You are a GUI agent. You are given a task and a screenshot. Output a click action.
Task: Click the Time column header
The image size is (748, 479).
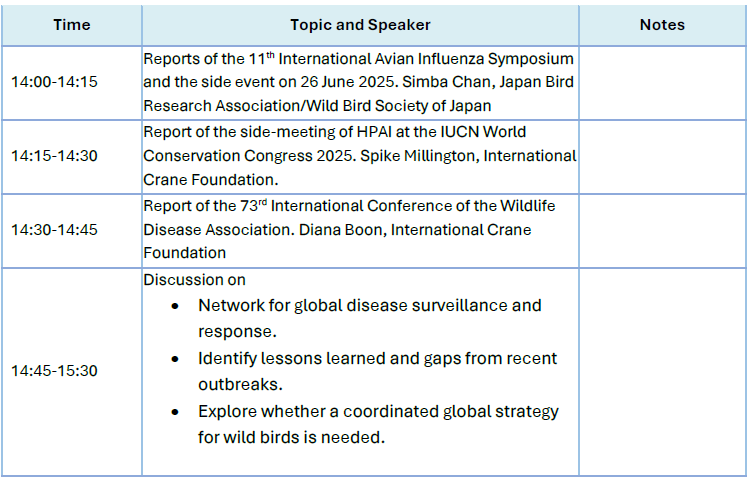pos(71,24)
